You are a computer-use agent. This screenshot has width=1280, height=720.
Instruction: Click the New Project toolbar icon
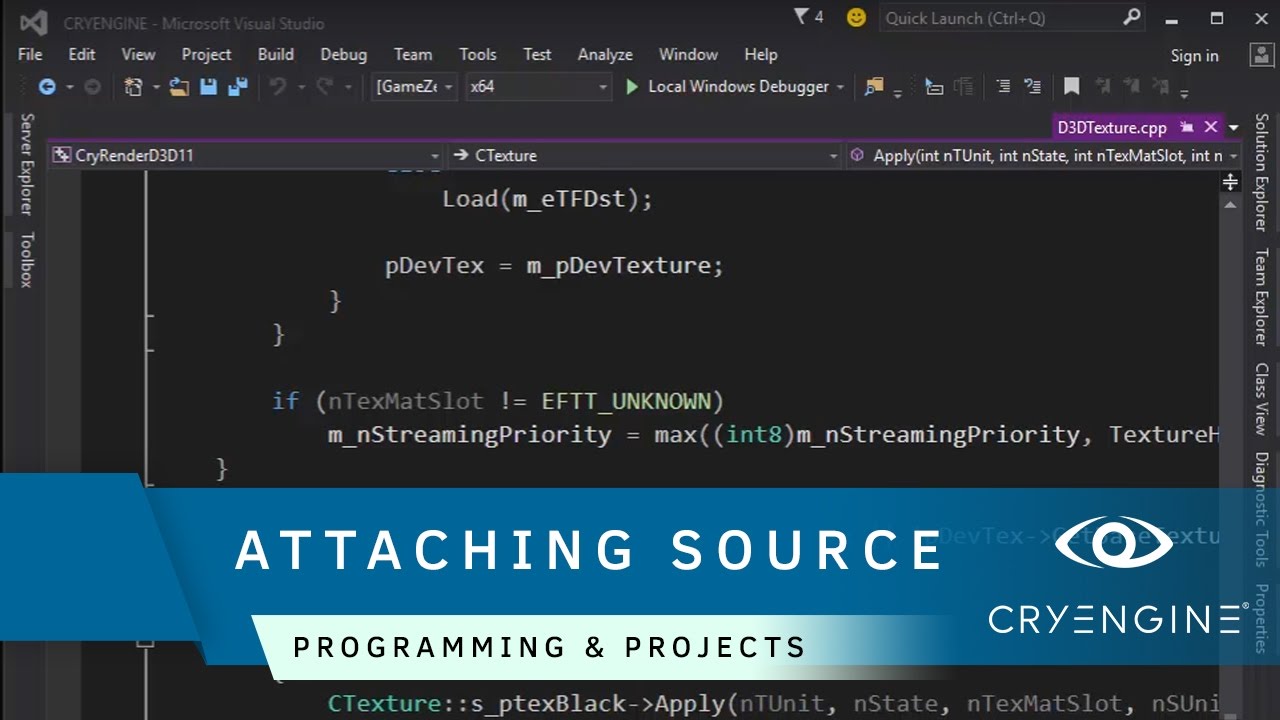pyautogui.click(x=133, y=87)
